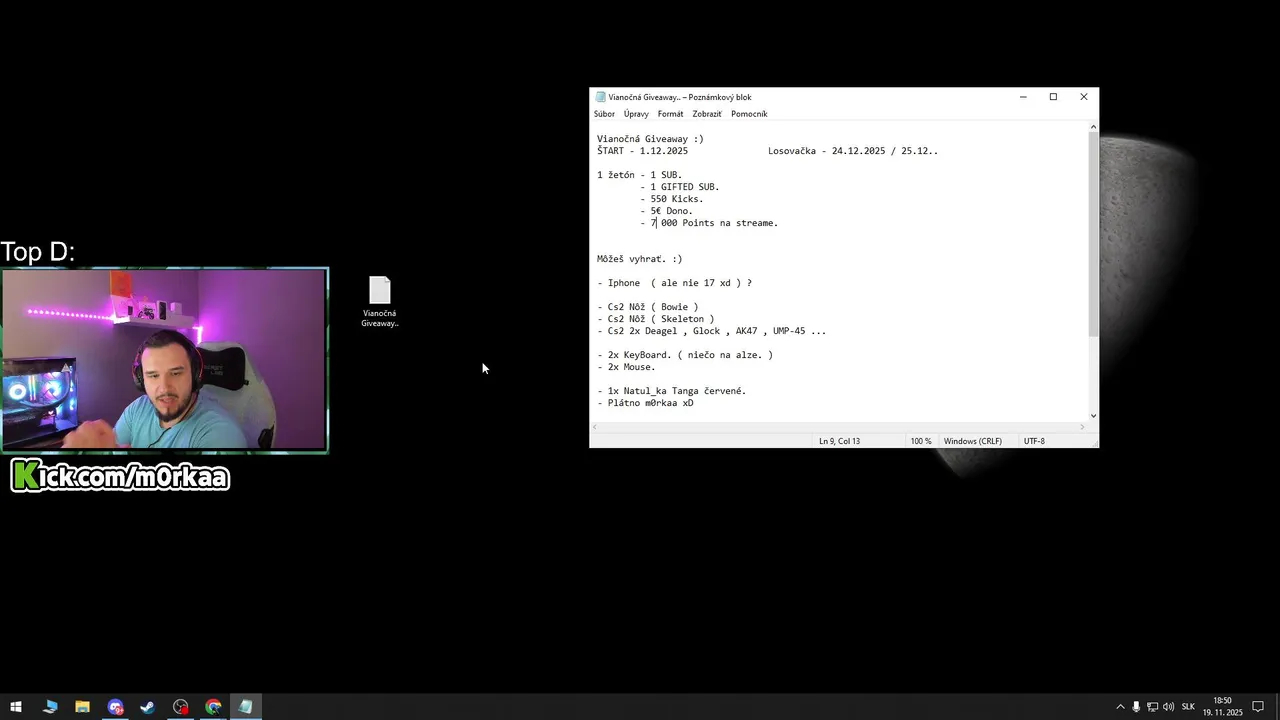Open OBS Studio from the taskbar

(x=180, y=707)
